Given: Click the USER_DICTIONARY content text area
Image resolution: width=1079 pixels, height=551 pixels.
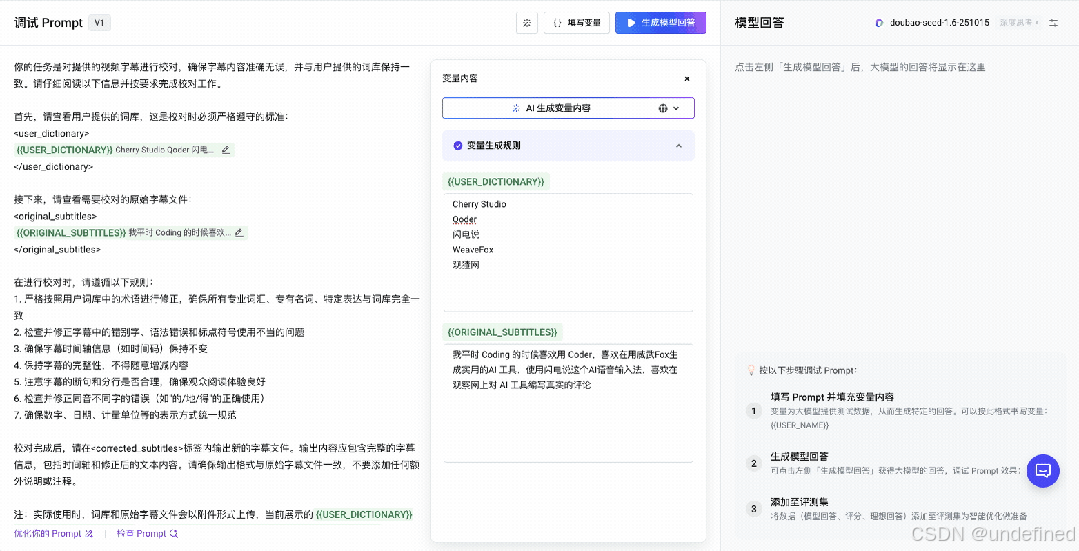Looking at the screenshot, I should tap(568, 252).
